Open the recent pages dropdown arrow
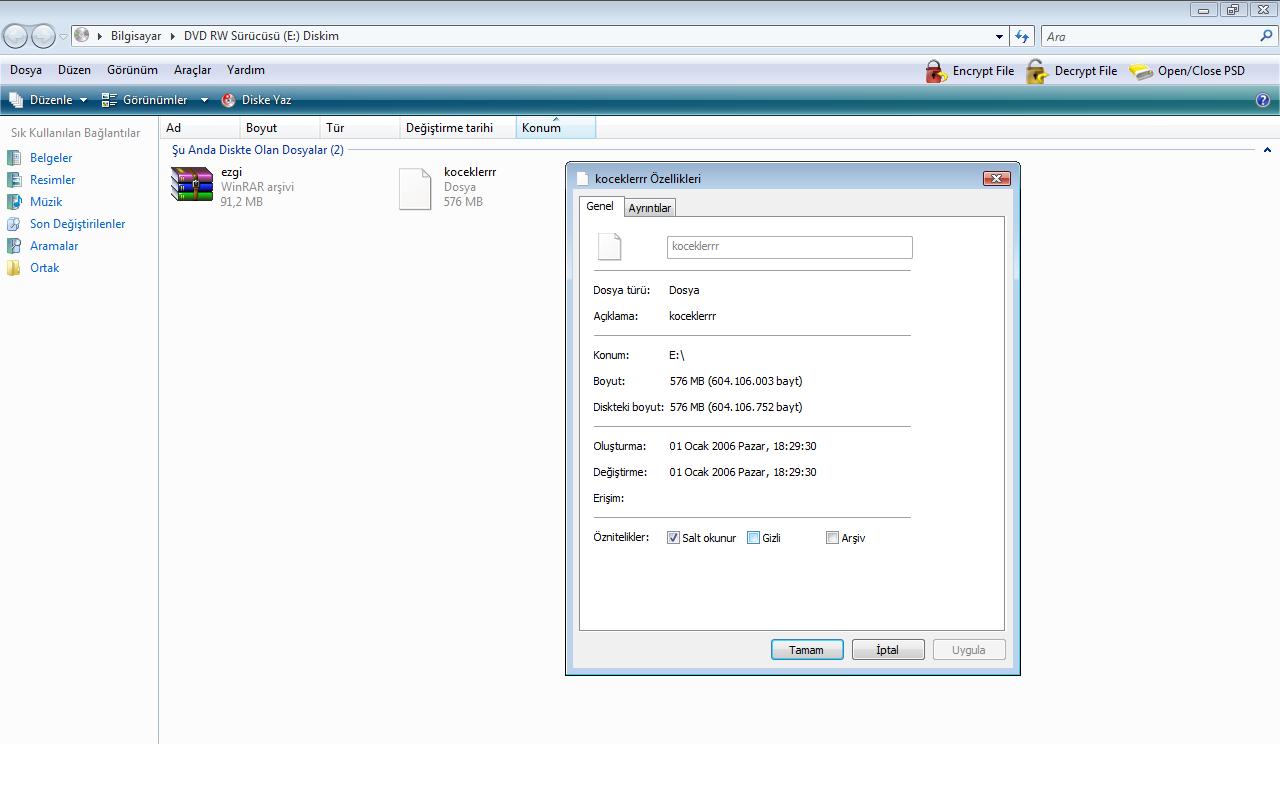1280x800 pixels. tap(63, 37)
